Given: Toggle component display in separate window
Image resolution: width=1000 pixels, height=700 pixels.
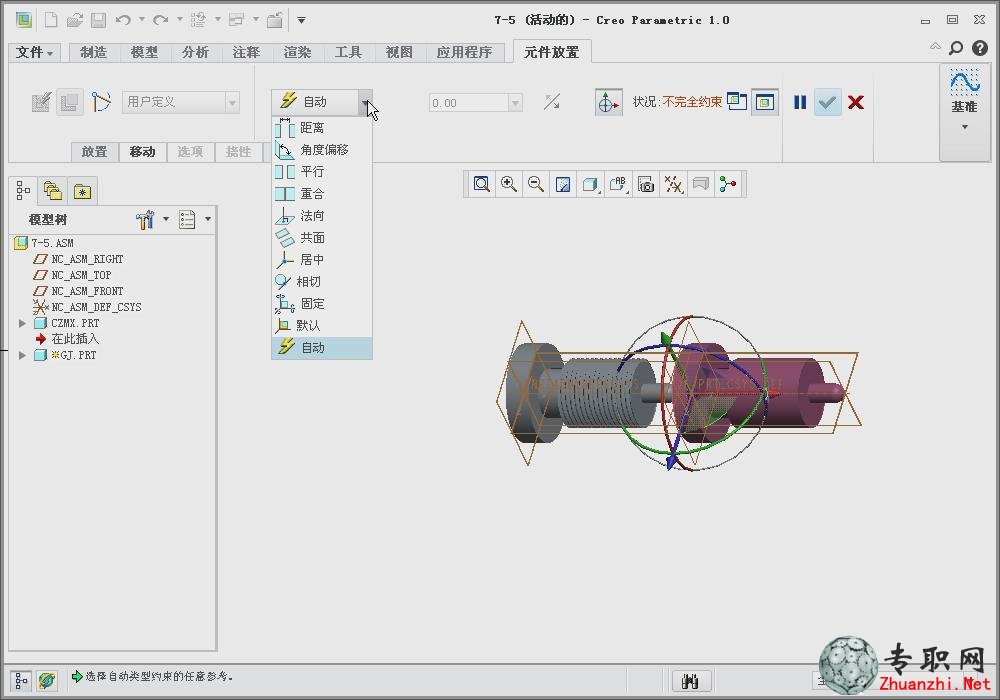Looking at the screenshot, I should tap(737, 102).
